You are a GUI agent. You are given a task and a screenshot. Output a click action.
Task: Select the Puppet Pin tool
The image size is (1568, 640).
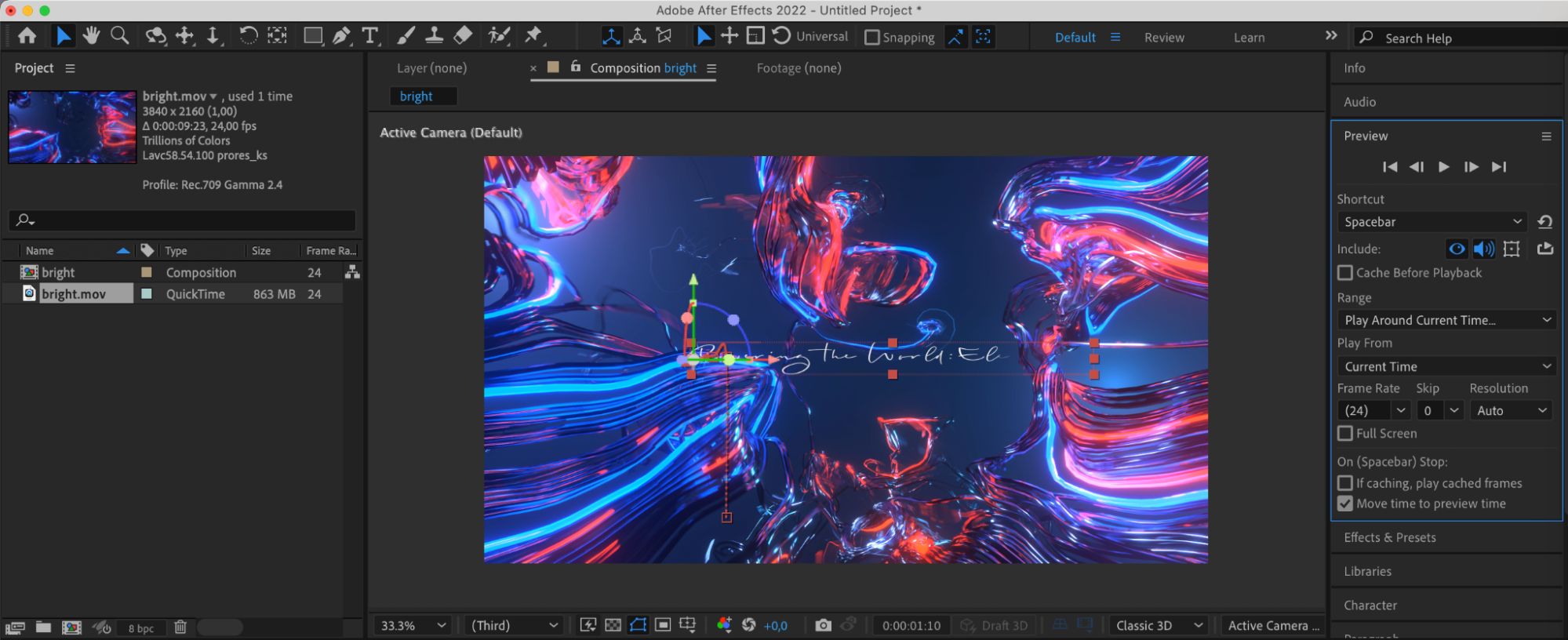[x=533, y=36]
